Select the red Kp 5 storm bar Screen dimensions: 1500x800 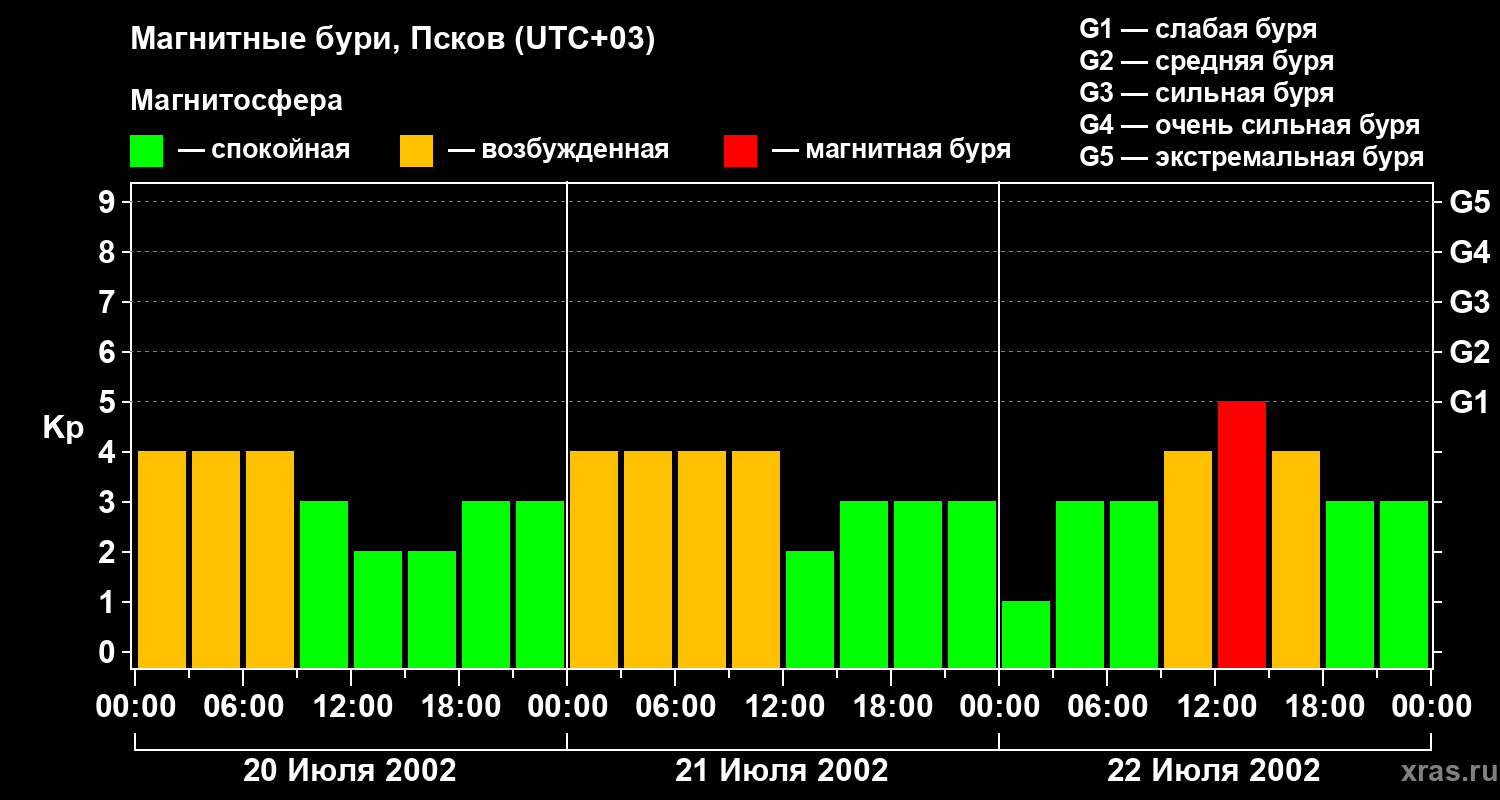1242,534
